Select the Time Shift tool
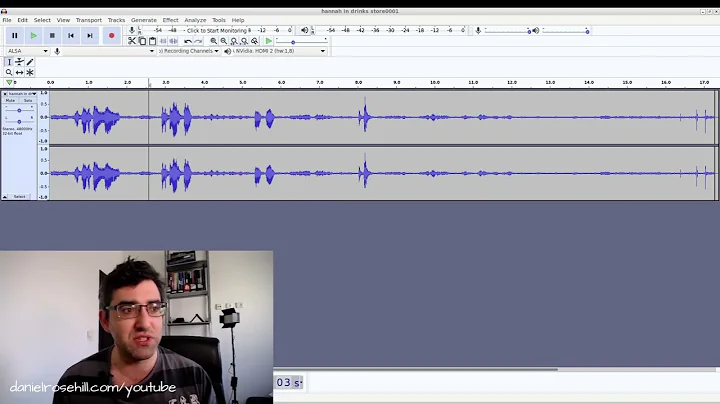 (19, 73)
